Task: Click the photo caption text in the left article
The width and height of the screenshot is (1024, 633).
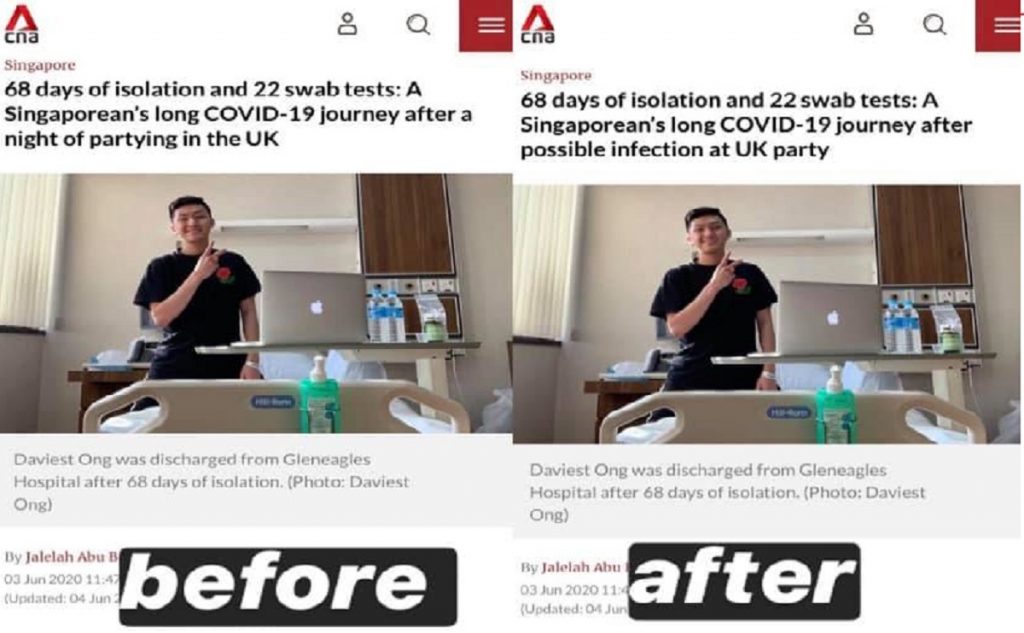Action: (211, 481)
